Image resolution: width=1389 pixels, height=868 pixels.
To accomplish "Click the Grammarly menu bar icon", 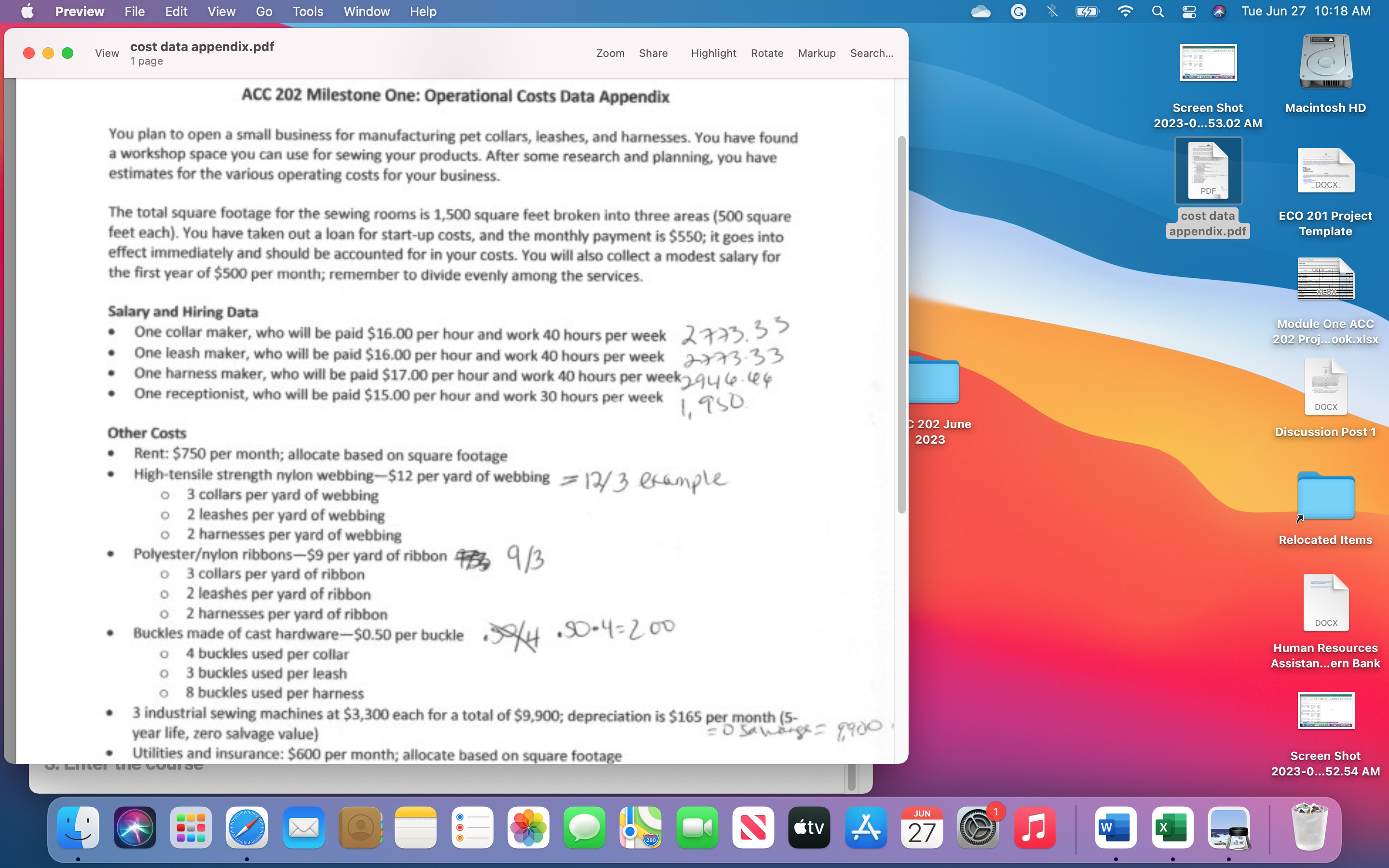I will [1019, 11].
